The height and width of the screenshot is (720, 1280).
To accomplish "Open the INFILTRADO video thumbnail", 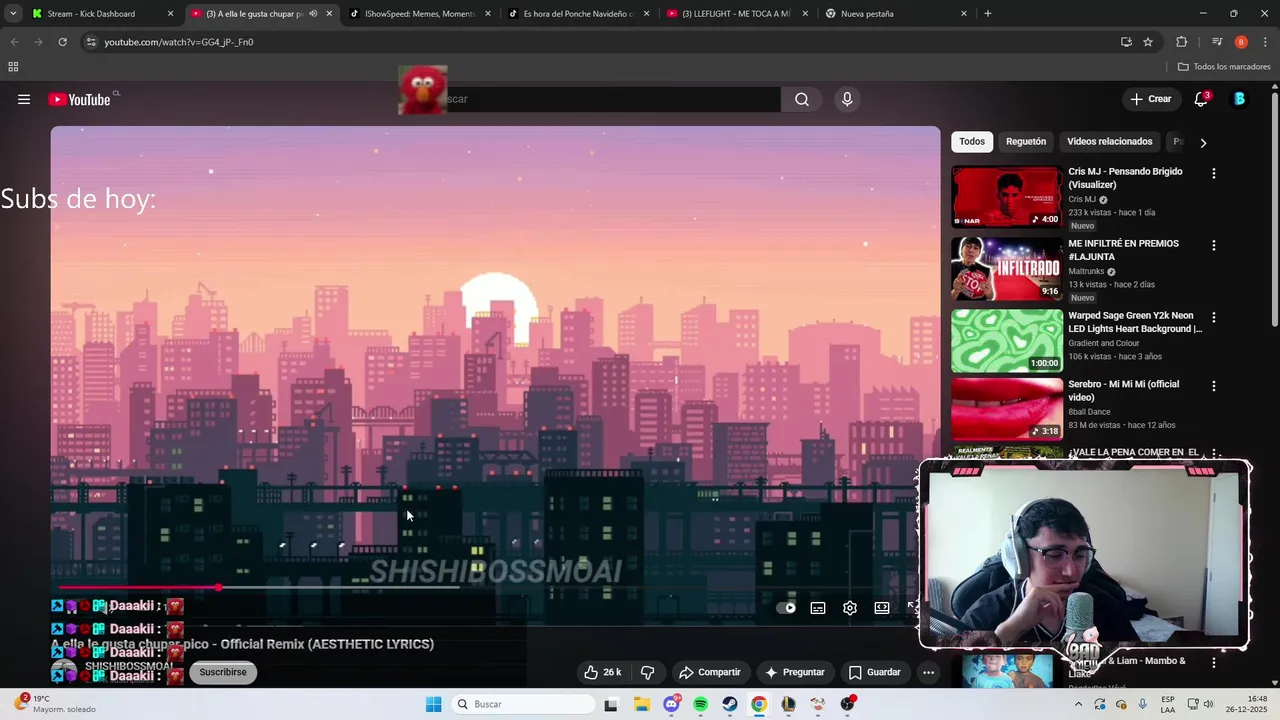I will 1007,269.
